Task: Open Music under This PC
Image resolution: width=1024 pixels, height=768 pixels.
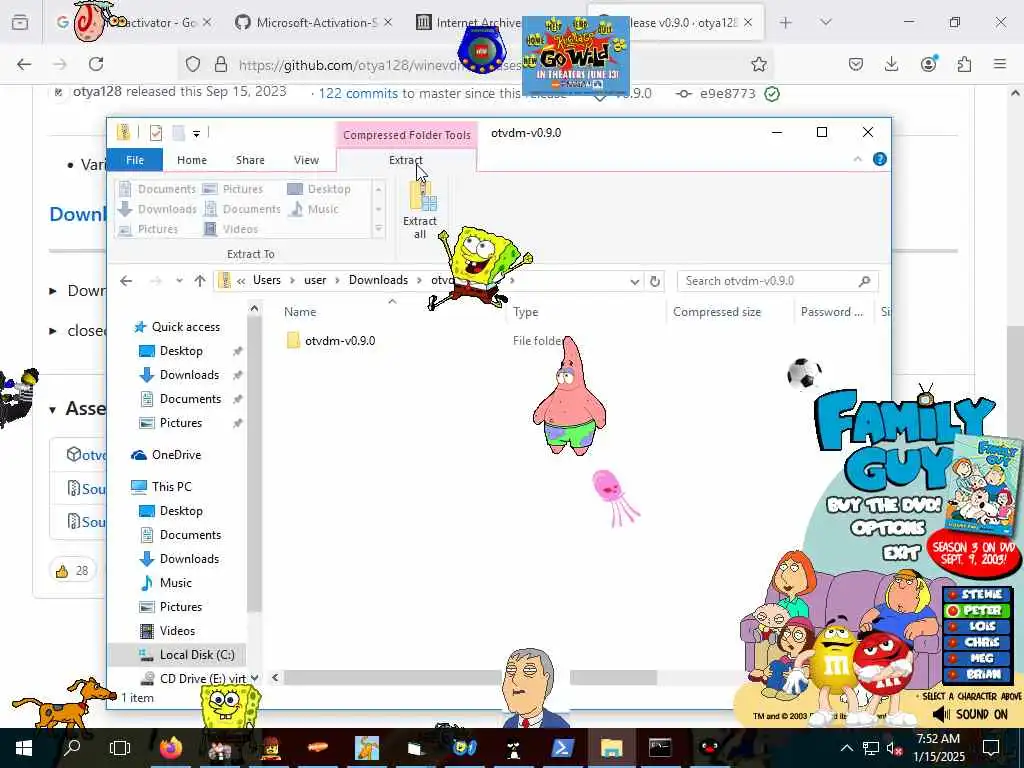Action: click(x=176, y=583)
